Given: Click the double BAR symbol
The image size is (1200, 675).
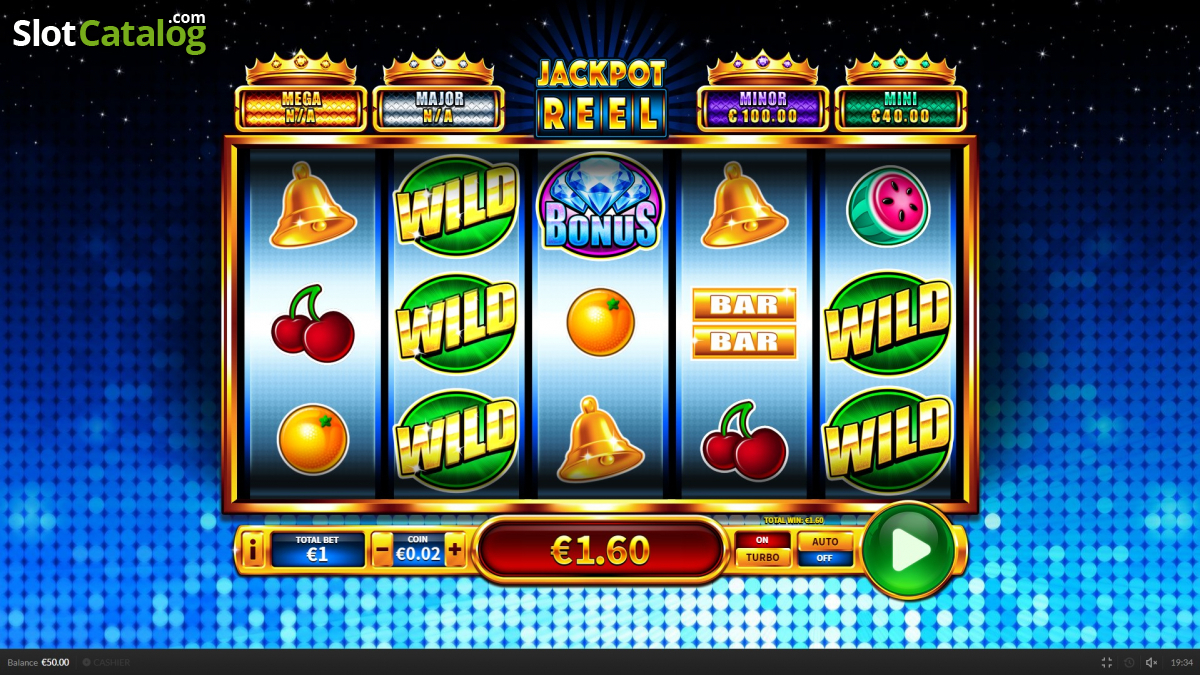Looking at the screenshot, I should pos(744,323).
